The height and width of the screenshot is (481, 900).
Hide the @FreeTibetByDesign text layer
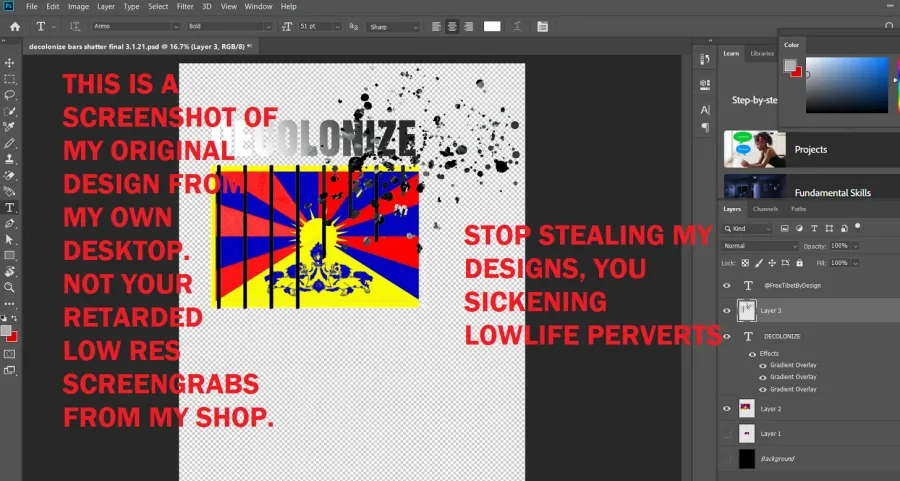tap(727, 285)
